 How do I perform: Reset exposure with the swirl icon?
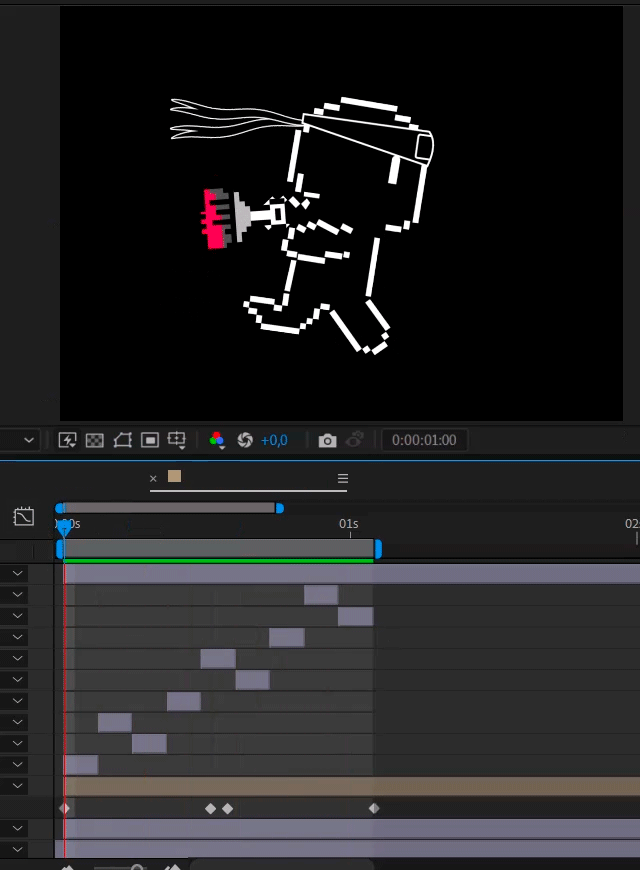click(245, 440)
